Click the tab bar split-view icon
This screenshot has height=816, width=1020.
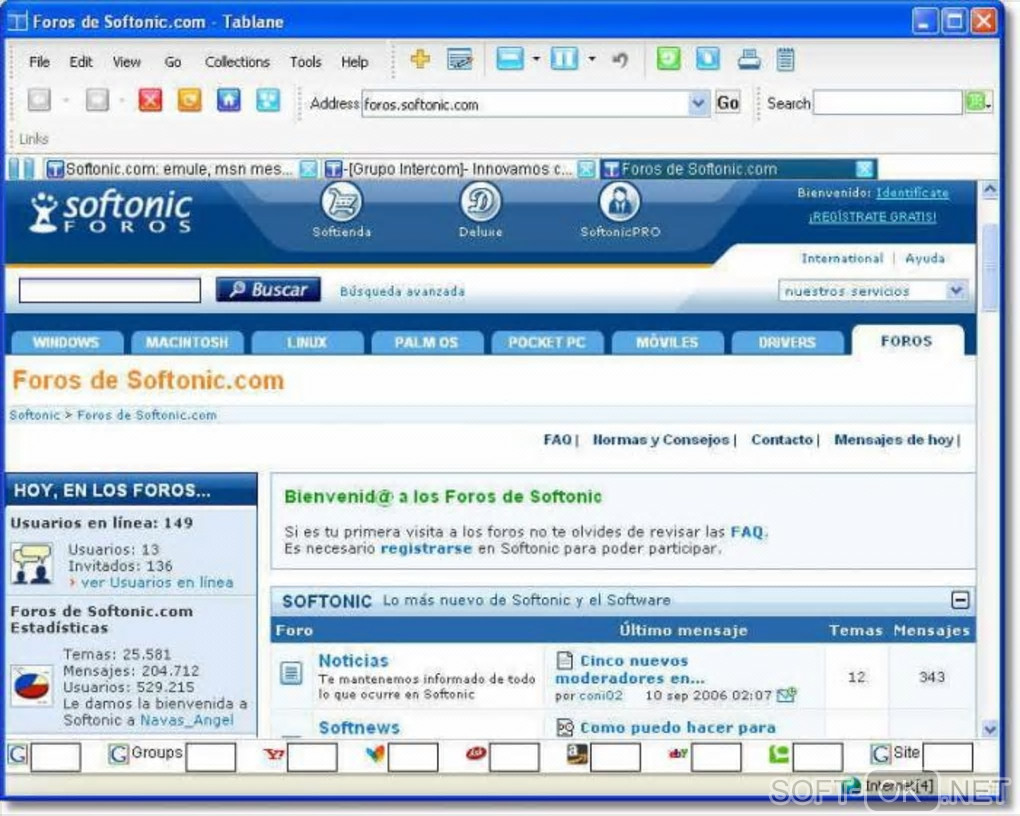click(21, 169)
